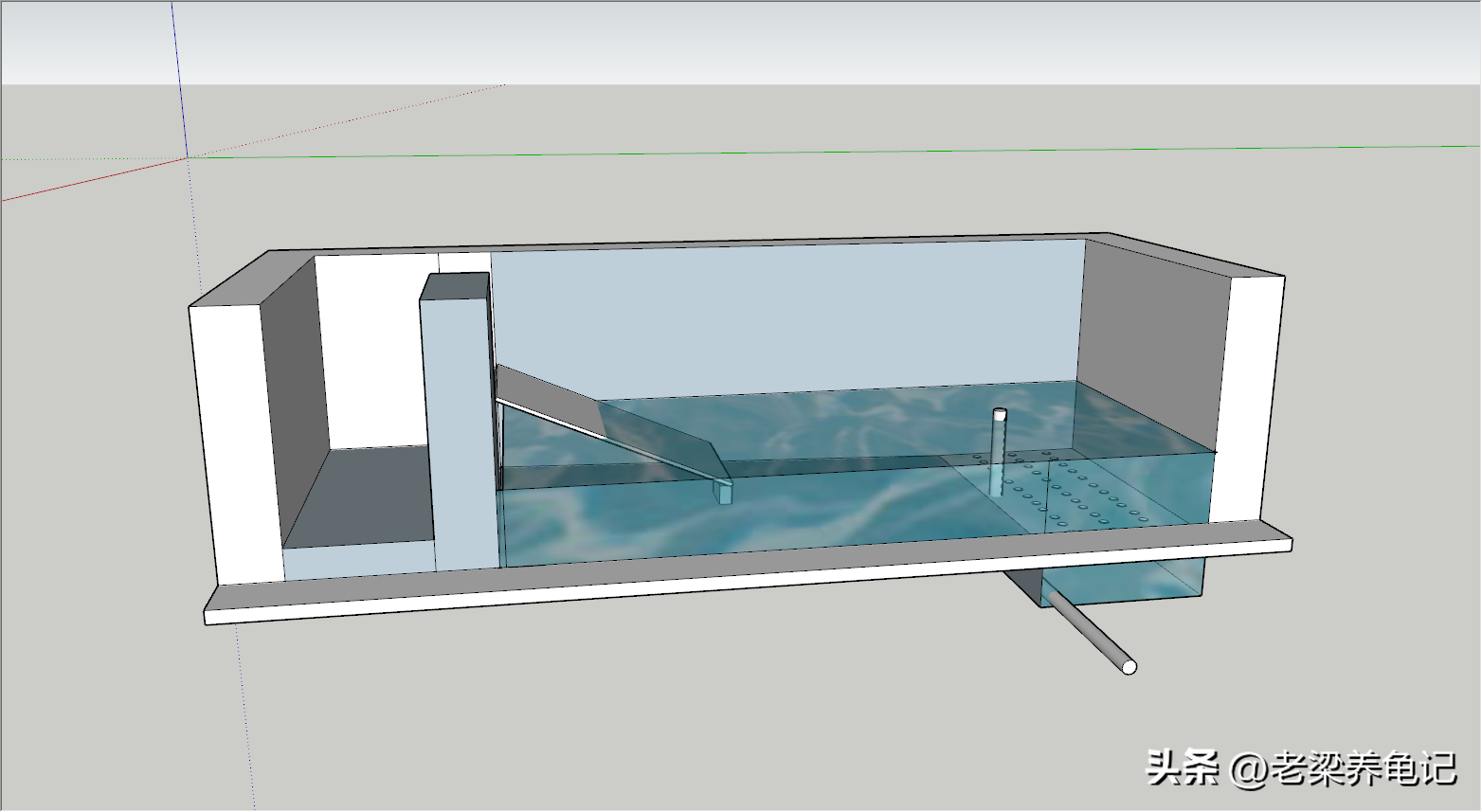Click the white end face of the right wall
Screen dimensions: 1482x812
click(1245, 397)
